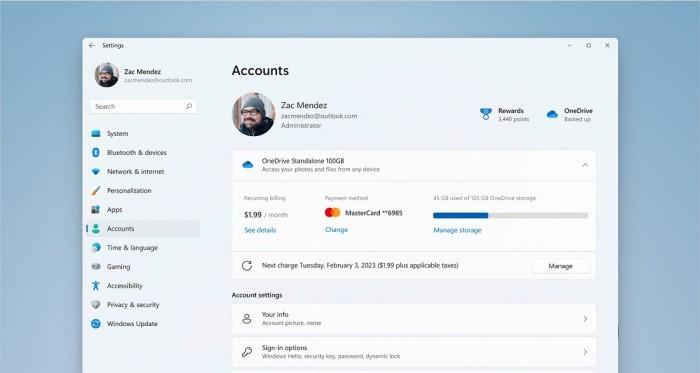This screenshot has height=373, width=700.
Task: Click the Rewards 3,440 points label
Action: coord(513,115)
